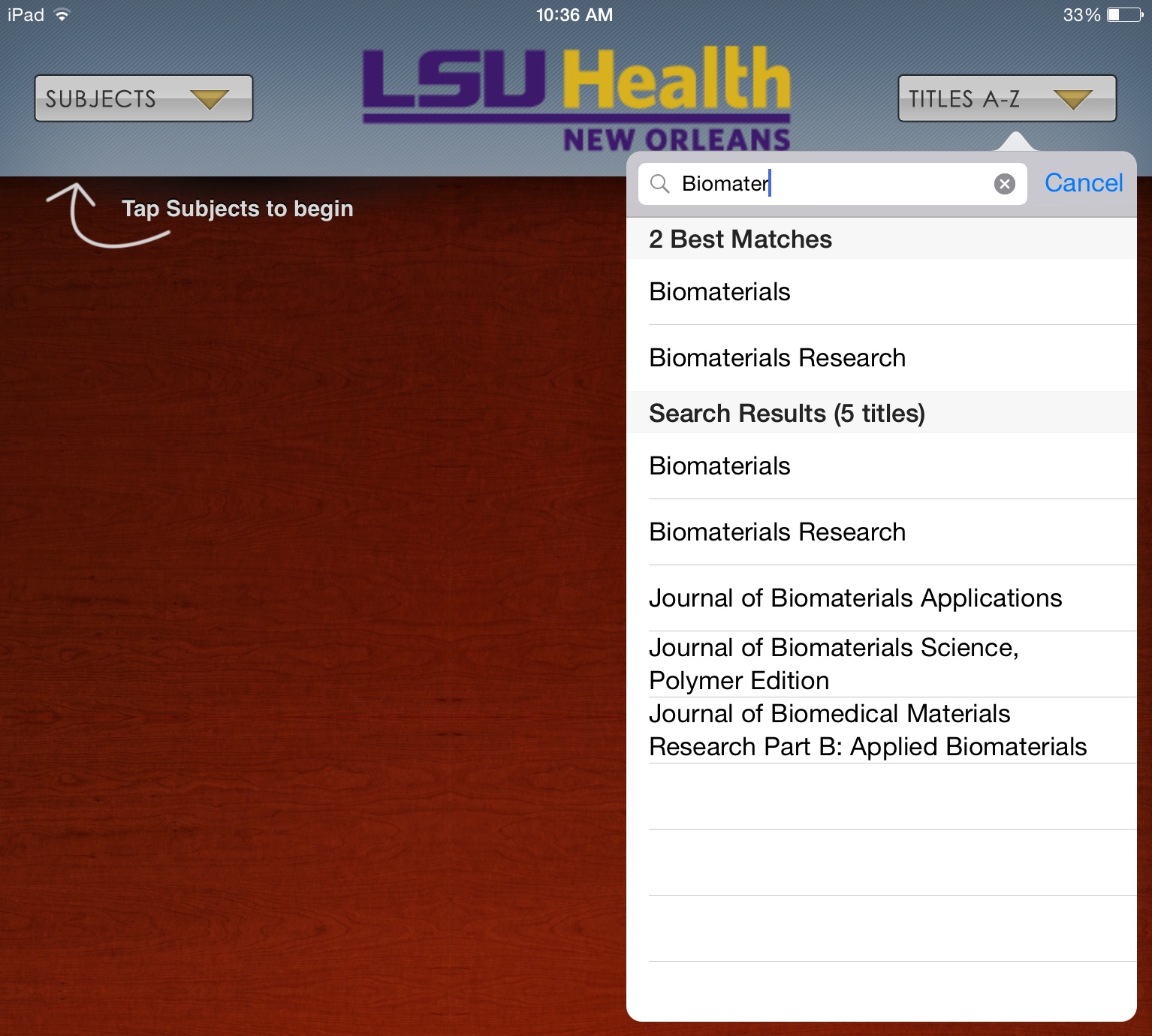Screen dimensions: 1152x1036
Task: Open Journal of Biomaterials Science, Polymer Edition
Action: 882,664
